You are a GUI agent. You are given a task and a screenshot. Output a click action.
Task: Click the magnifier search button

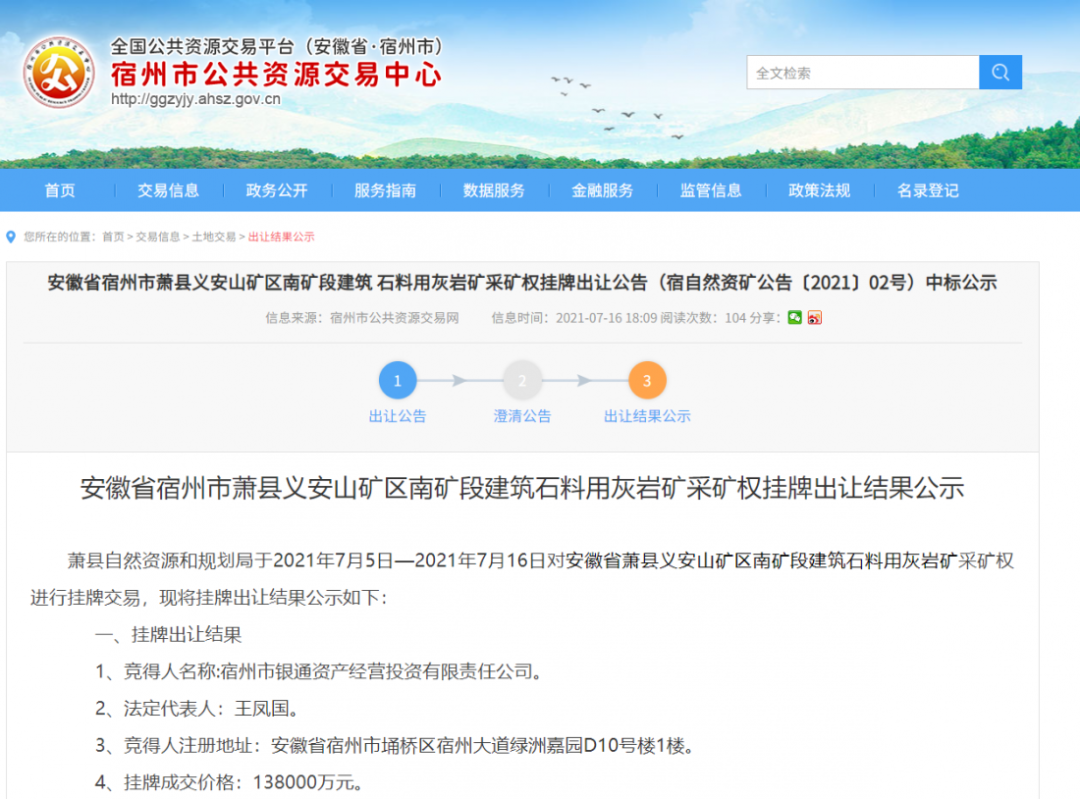point(1000,73)
